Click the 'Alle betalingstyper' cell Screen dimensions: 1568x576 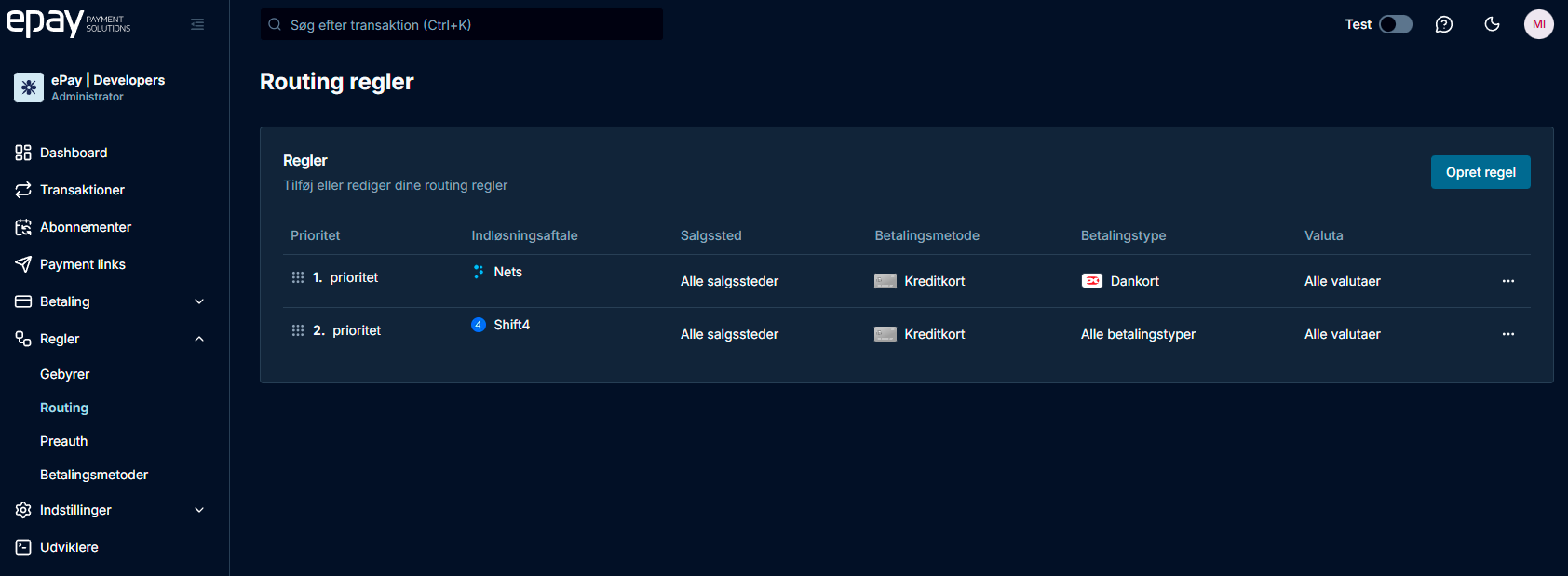[1138, 334]
